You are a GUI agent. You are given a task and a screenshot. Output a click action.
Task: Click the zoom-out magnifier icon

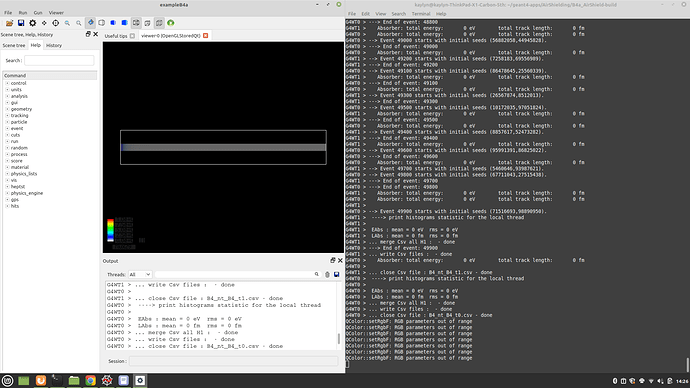[67, 23]
